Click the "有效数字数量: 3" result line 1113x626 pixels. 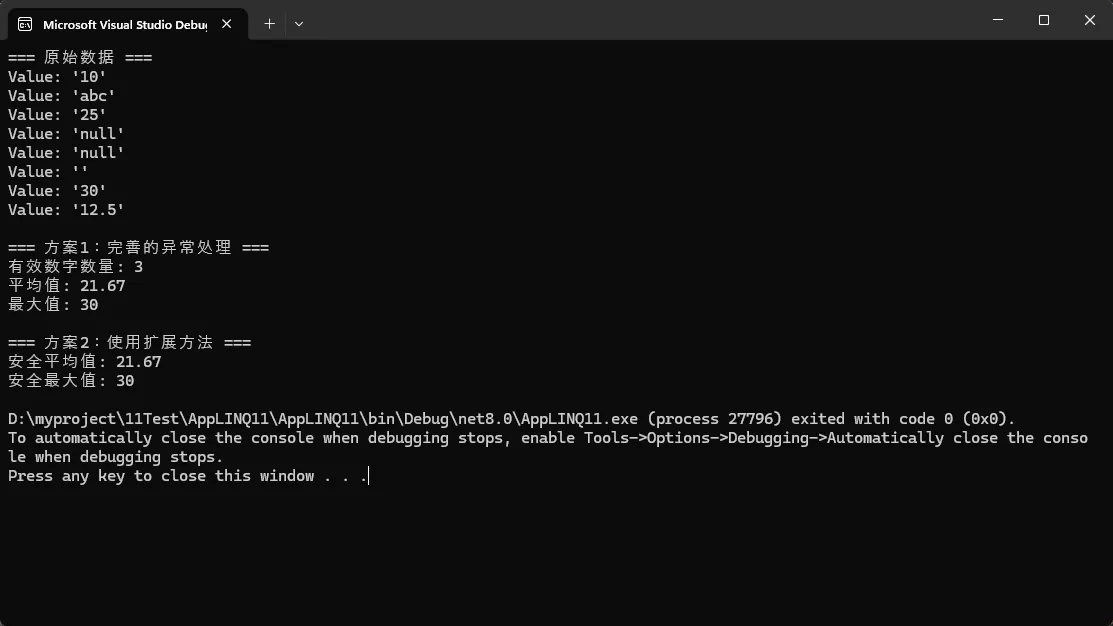pyautogui.click(x=76, y=266)
